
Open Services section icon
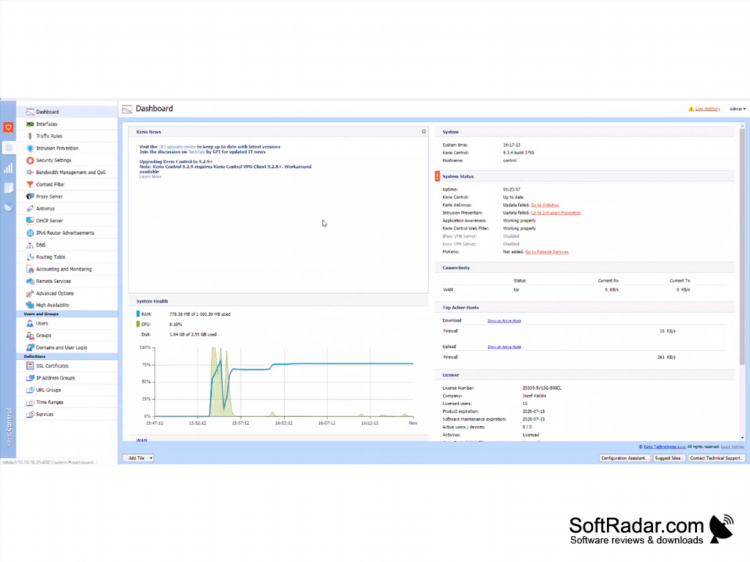[x=30, y=414]
